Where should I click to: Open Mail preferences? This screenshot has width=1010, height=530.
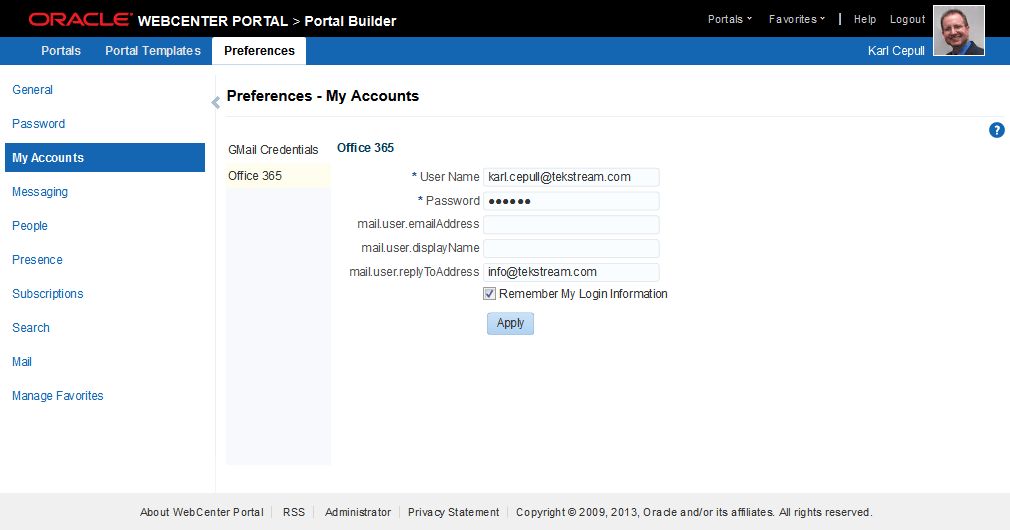(x=22, y=362)
